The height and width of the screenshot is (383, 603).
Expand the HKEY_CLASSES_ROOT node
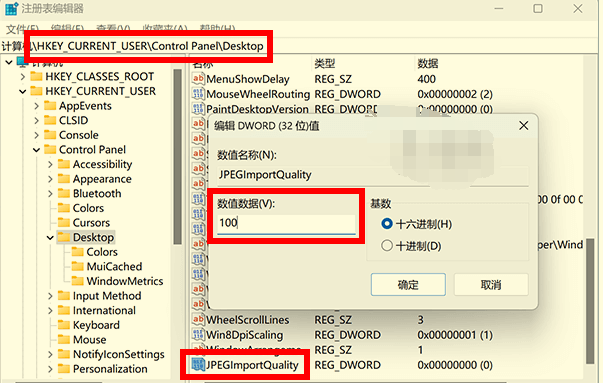[23, 77]
